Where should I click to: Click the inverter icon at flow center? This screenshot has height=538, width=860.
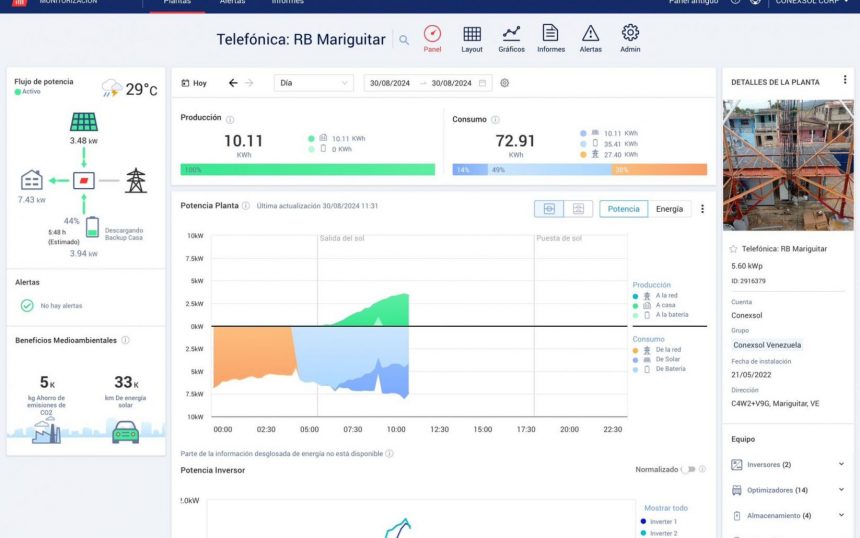click(x=84, y=180)
